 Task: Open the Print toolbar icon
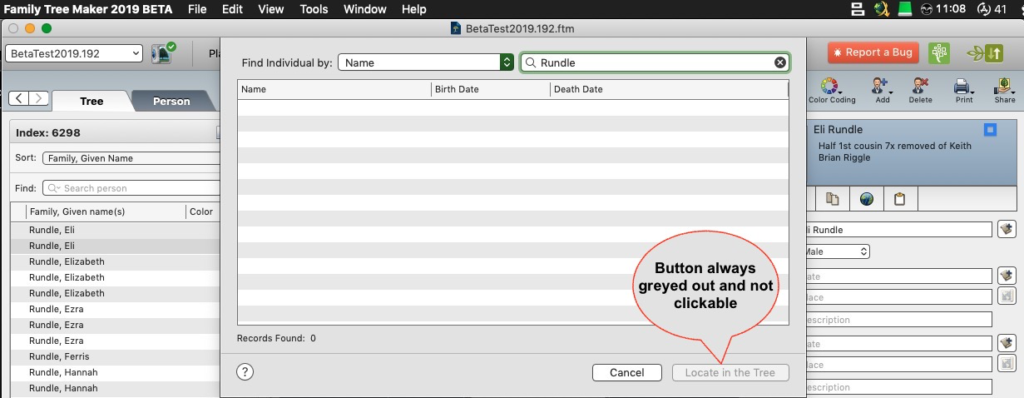point(963,90)
